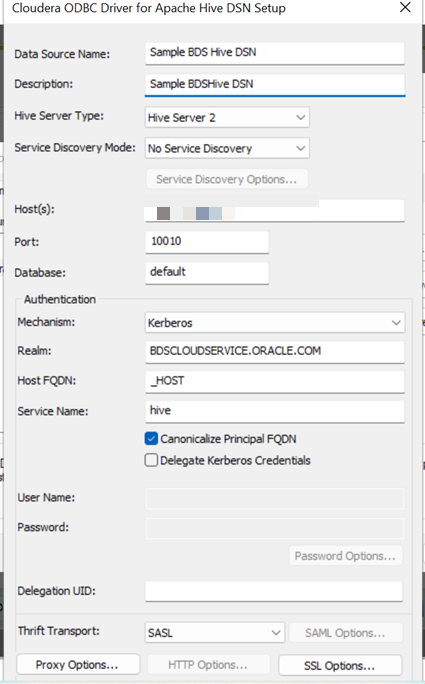Image resolution: width=425 pixels, height=684 pixels.
Task: Click the User Name field
Action: coord(275,499)
